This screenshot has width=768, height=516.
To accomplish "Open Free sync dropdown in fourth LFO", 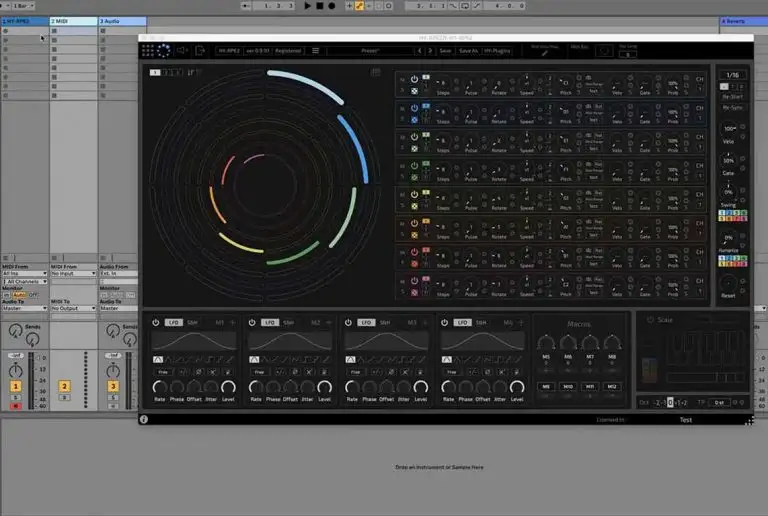I will tap(452, 372).
